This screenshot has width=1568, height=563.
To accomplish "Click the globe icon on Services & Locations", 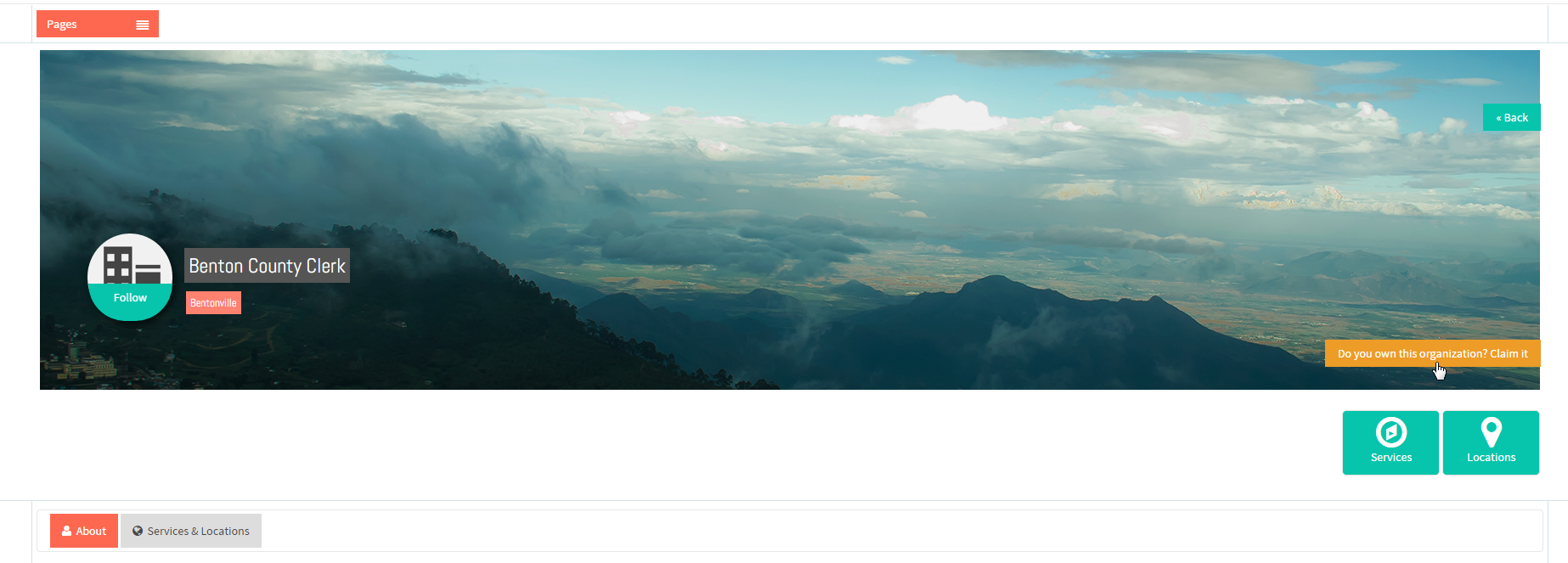I will pos(138,531).
